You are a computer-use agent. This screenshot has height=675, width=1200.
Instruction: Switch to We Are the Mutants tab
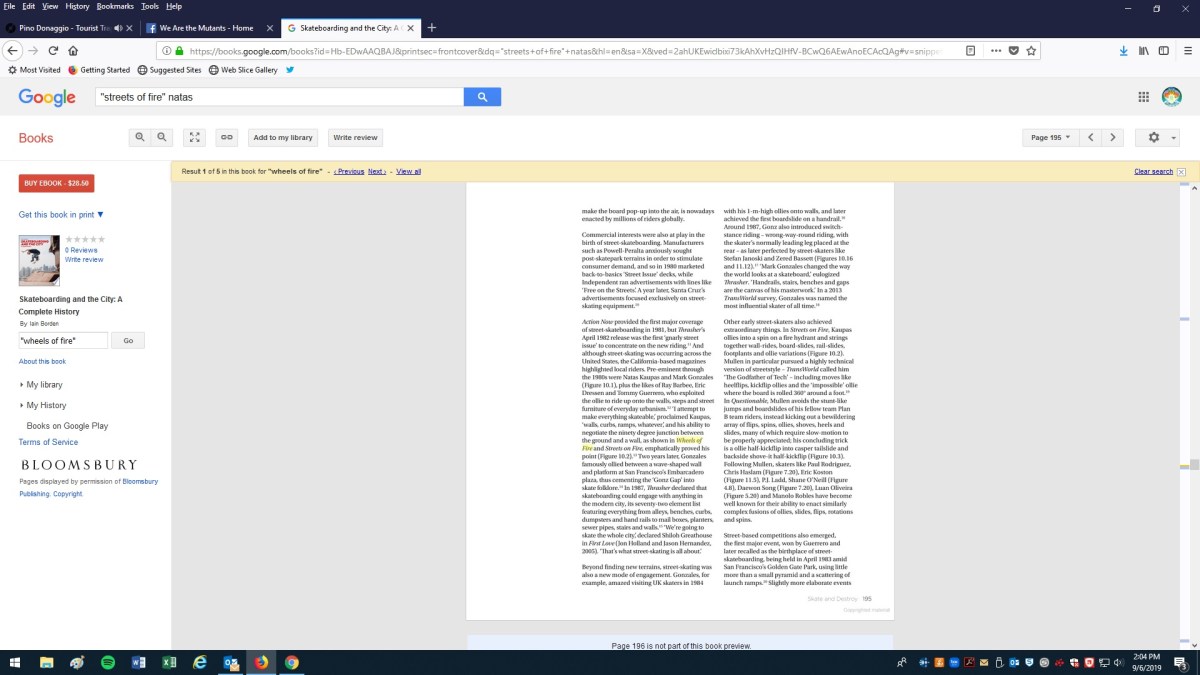[x=205, y=28]
